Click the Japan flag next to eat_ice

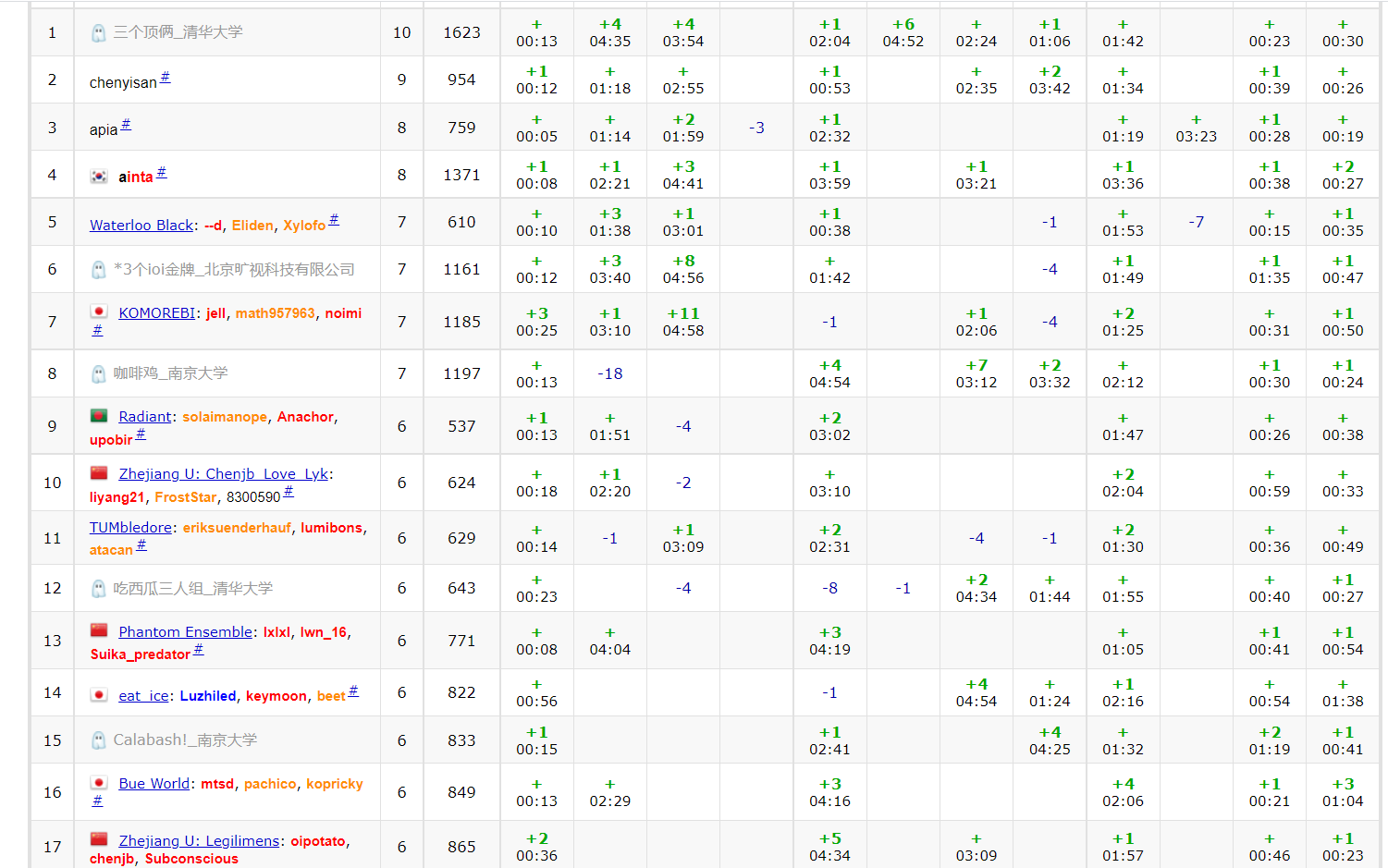point(99,695)
